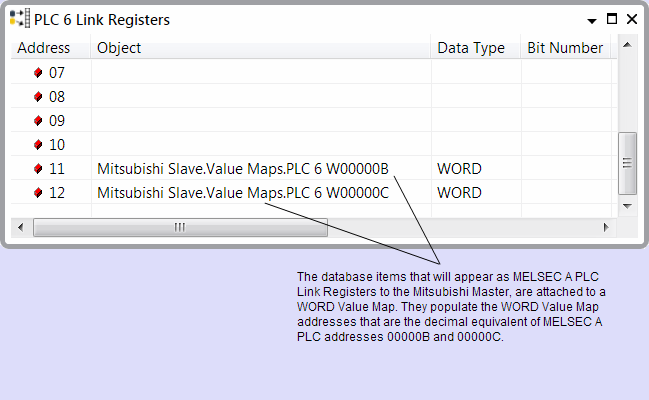Select the PLC 6 W00000B object cell

[x=243, y=169]
